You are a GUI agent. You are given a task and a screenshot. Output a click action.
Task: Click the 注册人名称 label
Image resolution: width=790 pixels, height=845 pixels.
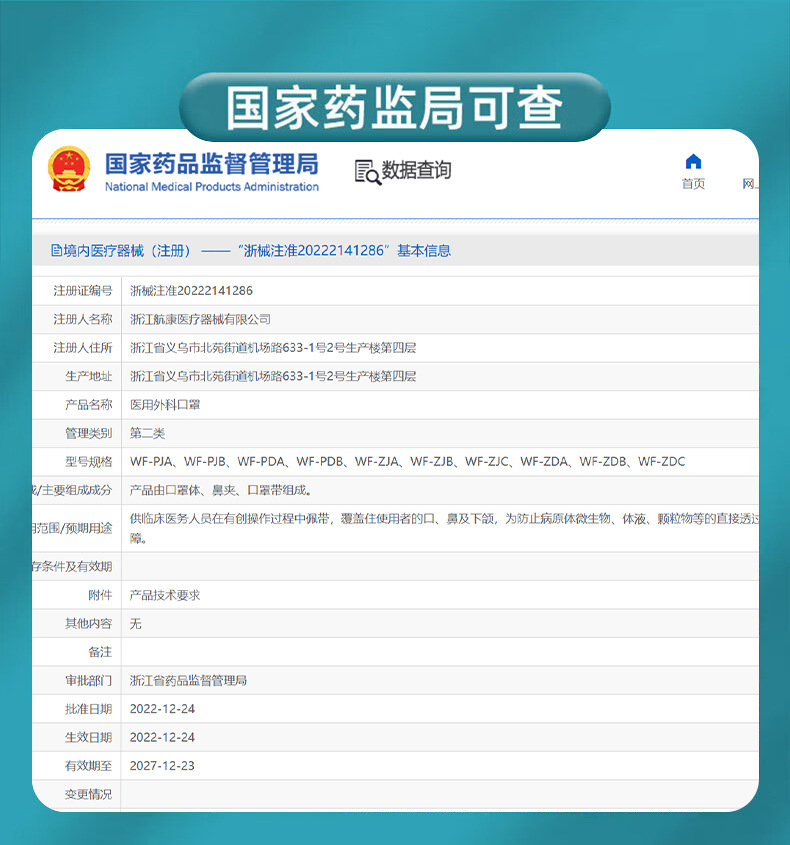pyautogui.click(x=82, y=320)
